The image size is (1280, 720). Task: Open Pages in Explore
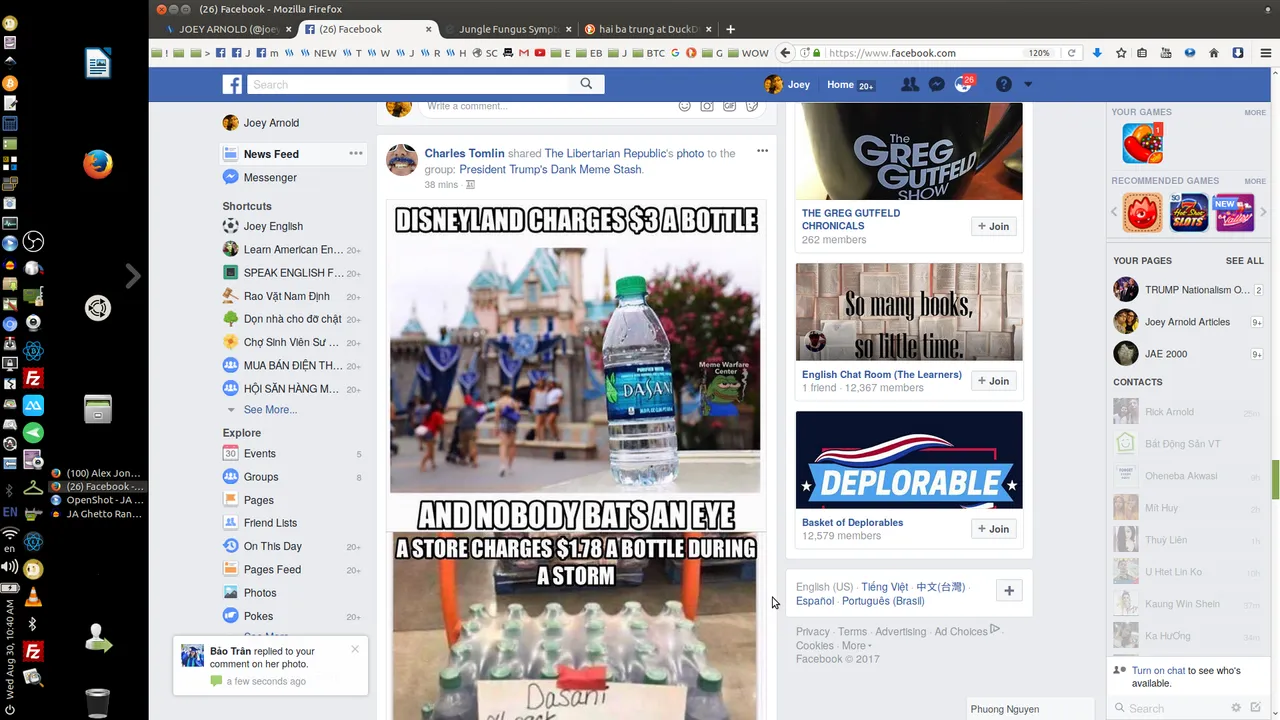click(x=258, y=500)
